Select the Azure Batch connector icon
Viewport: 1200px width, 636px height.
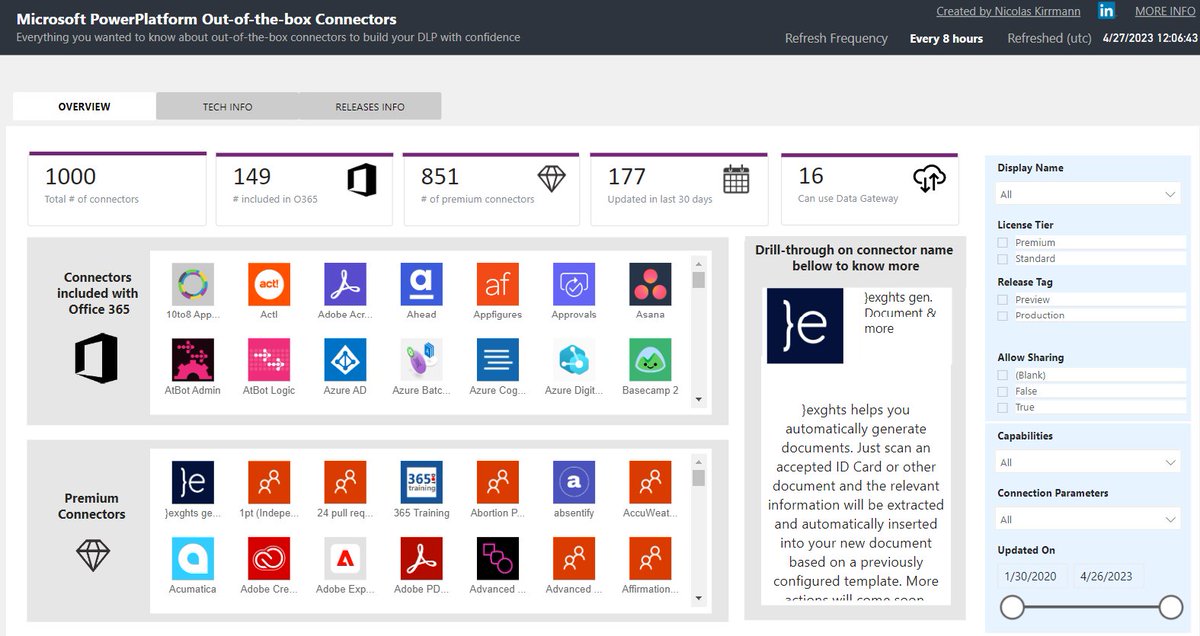421,360
